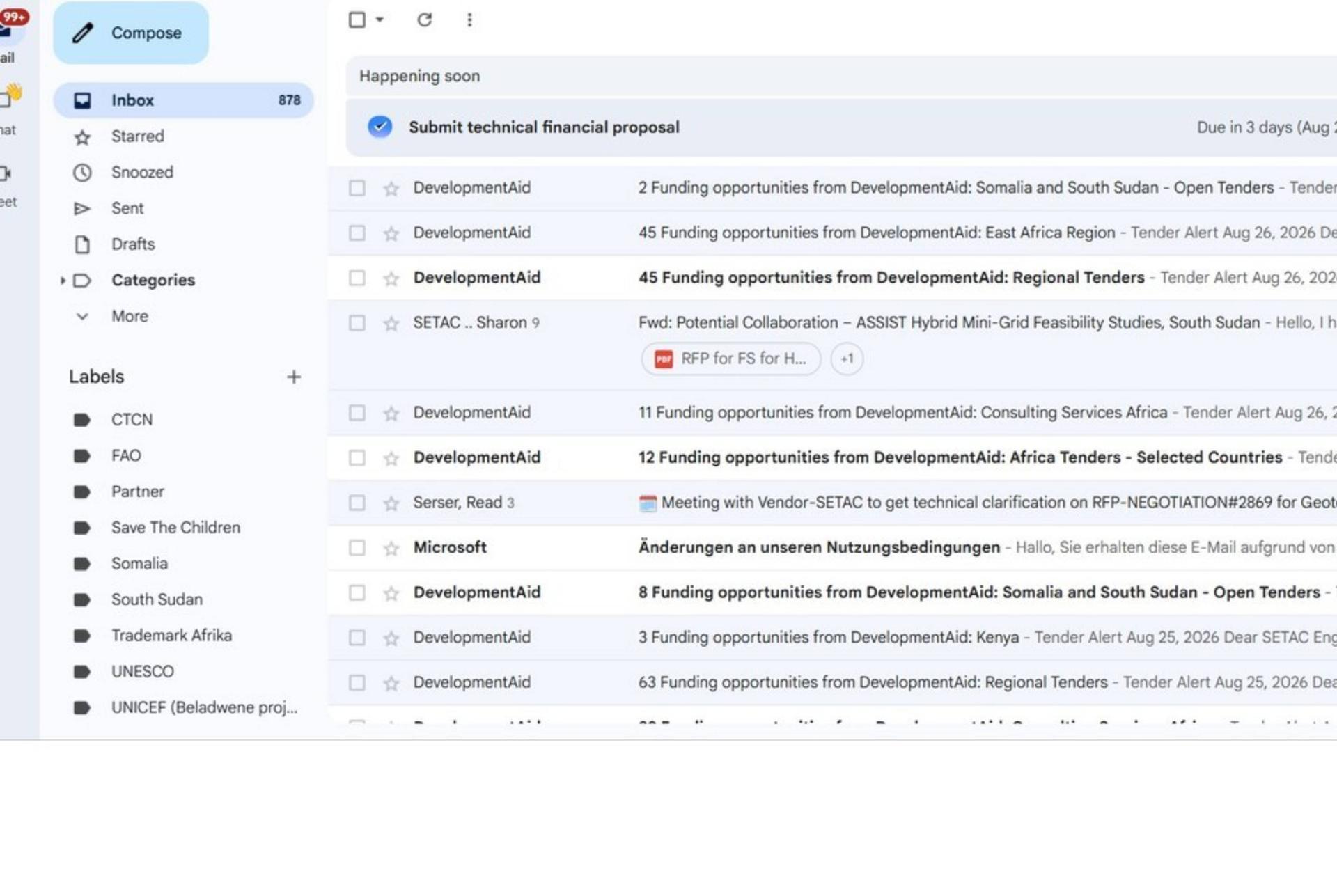Check the box for the Kenya funding email
Image resolution: width=1337 pixels, height=896 pixels.
coord(357,638)
